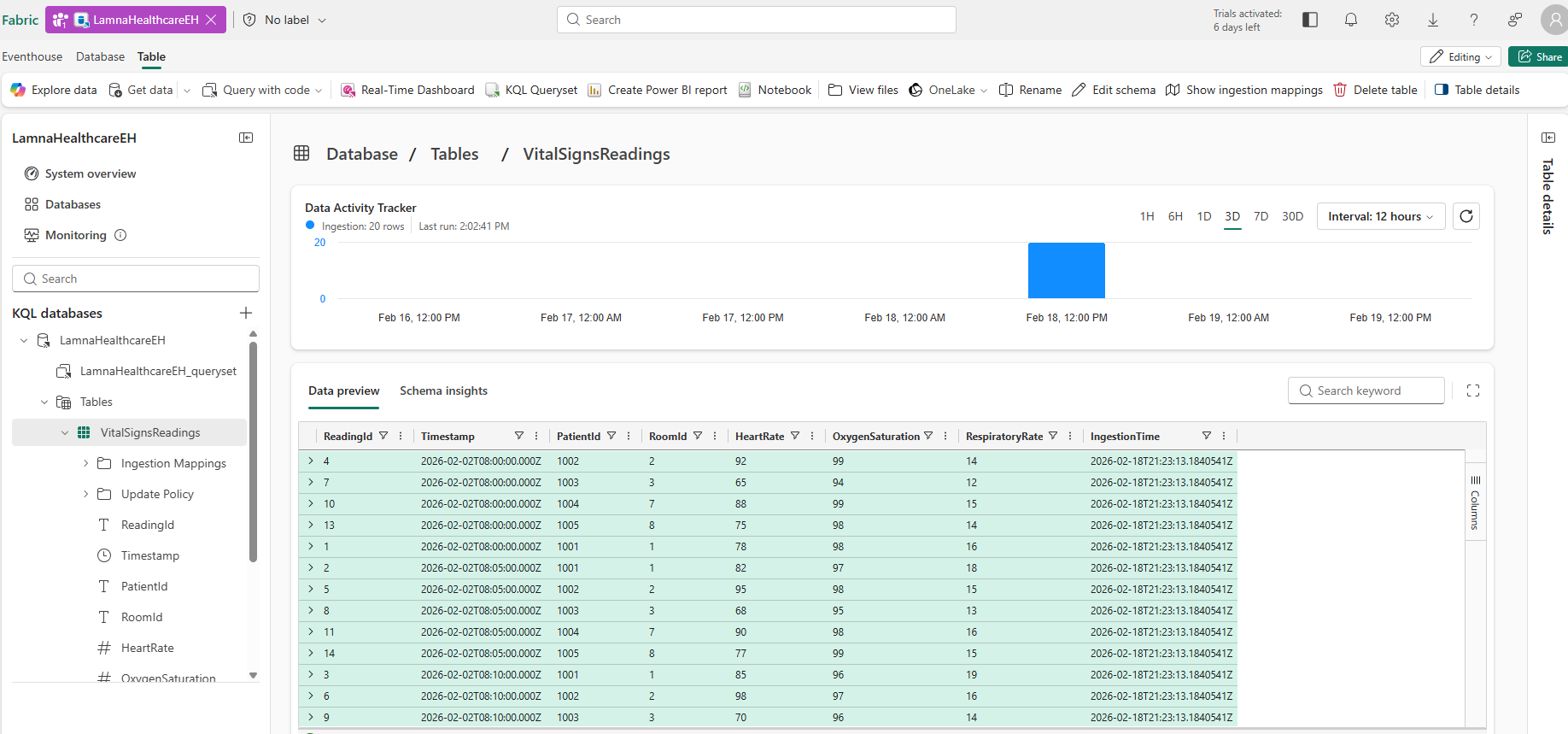The width and height of the screenshot is (1568, 734).
Task: Switch to Schema insights tab
Action: click(x=443, y=390)
